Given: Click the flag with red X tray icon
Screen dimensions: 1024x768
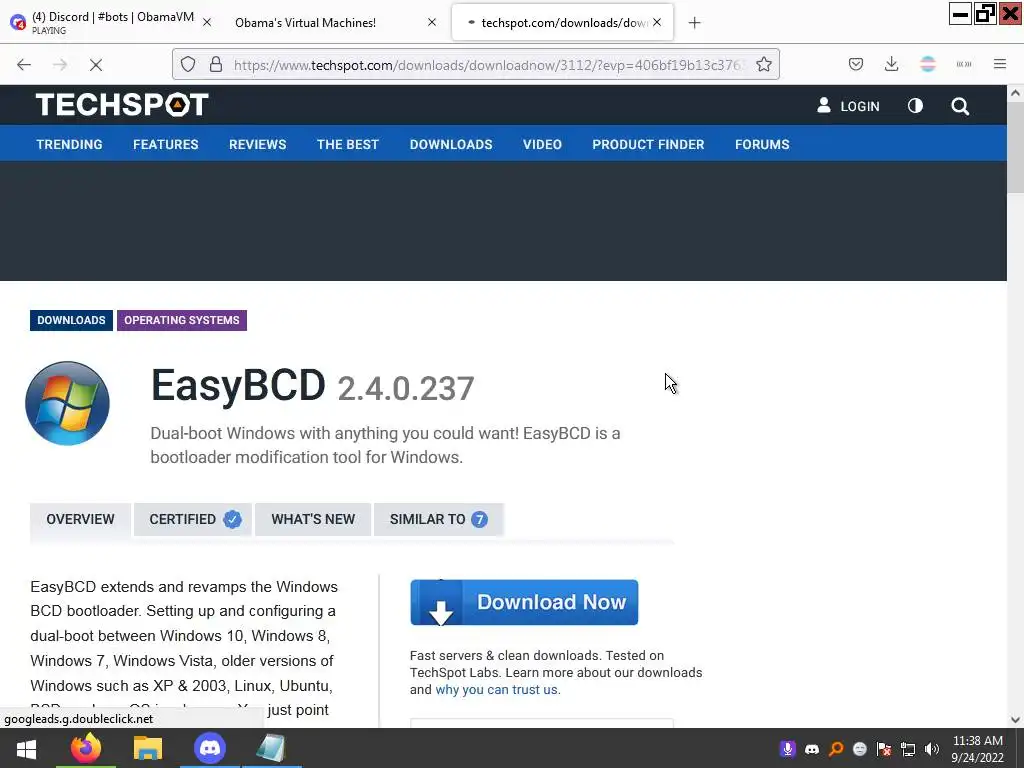Looking at the screenshot, I should coord(884,749).
